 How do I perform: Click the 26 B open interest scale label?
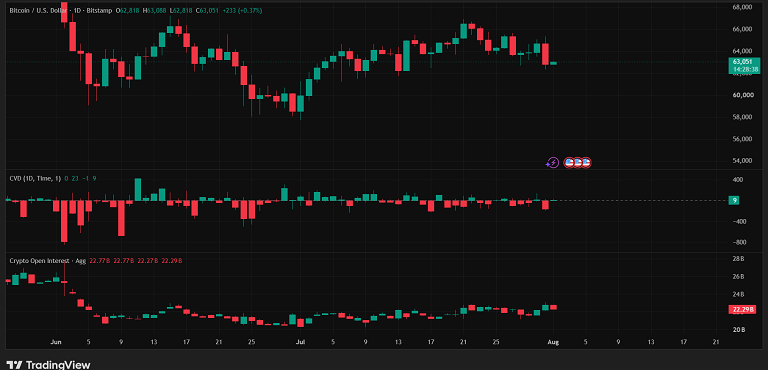click(739, 276)
